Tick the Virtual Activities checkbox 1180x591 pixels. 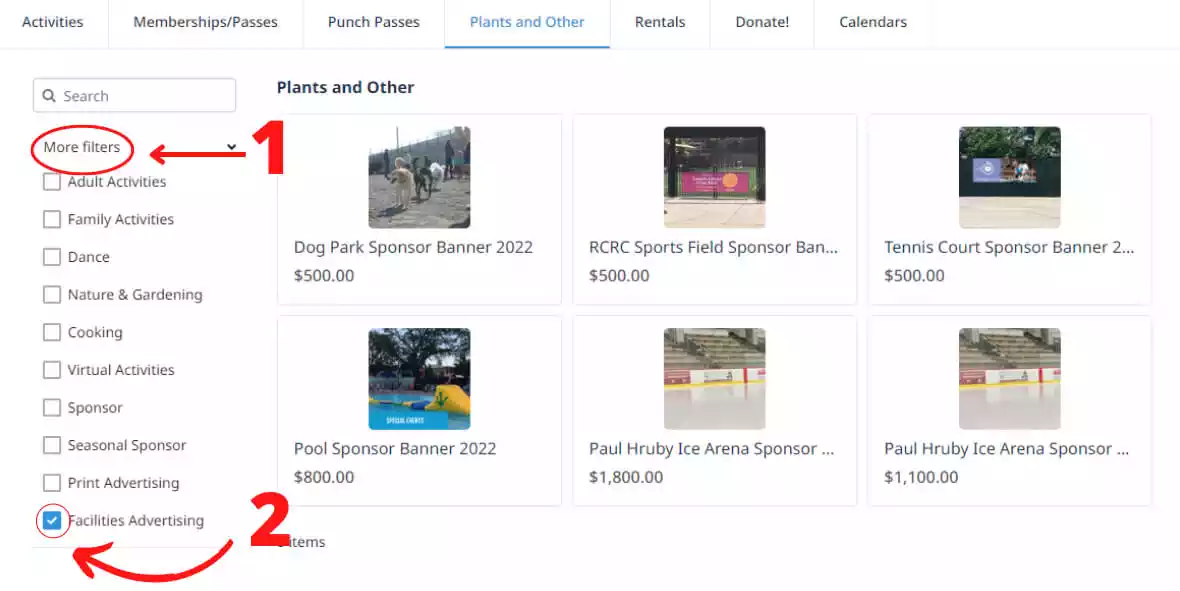click(52, 370)
